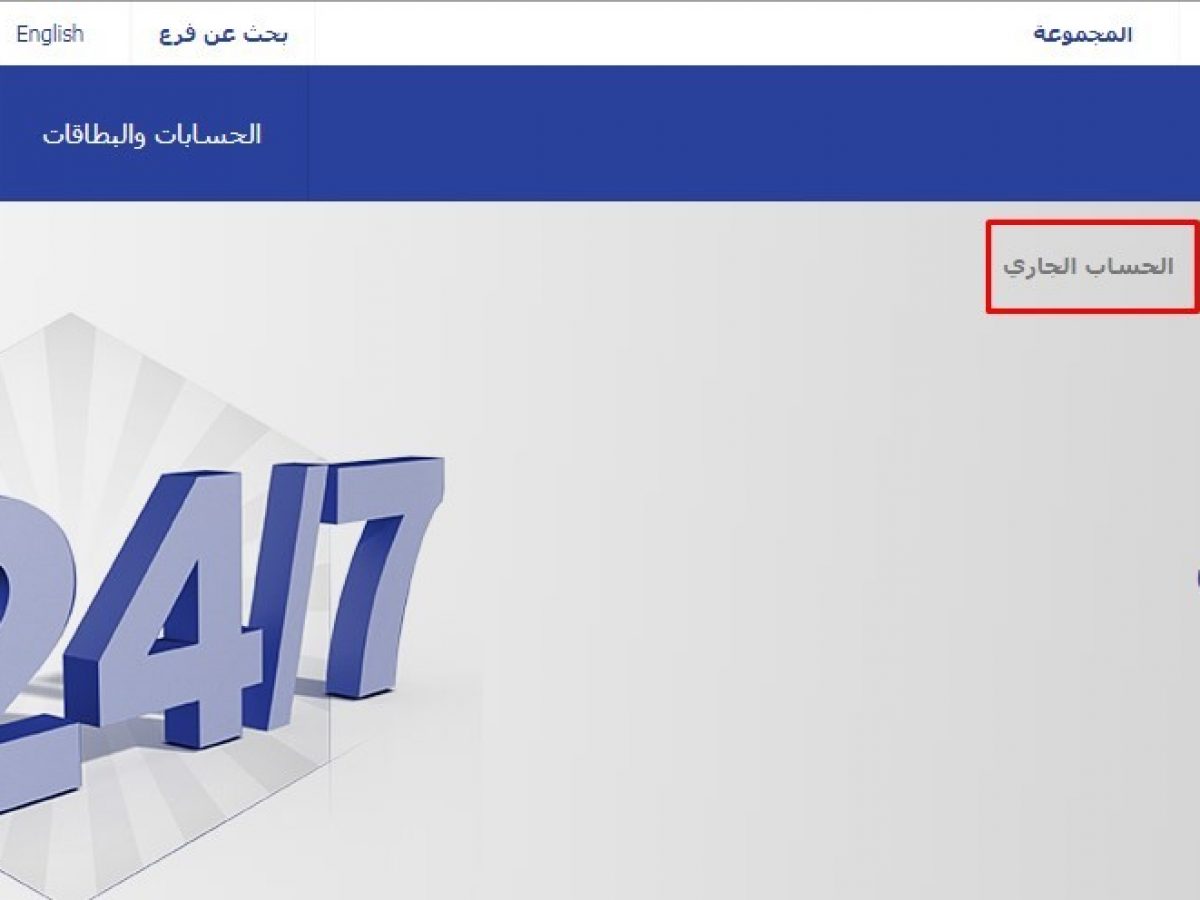Choose the Find a Branch (بحث عن فرع) link
Image resolution: width=1200 pixels, height=900 pixels.
(x=223, y=34)
